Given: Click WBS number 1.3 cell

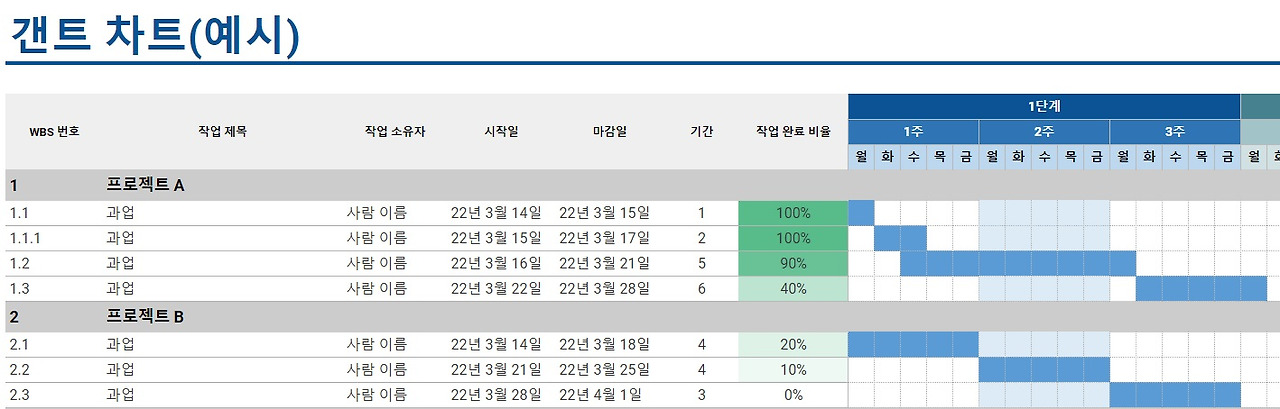Looking at the screenshot, I should tap(20, 289).
